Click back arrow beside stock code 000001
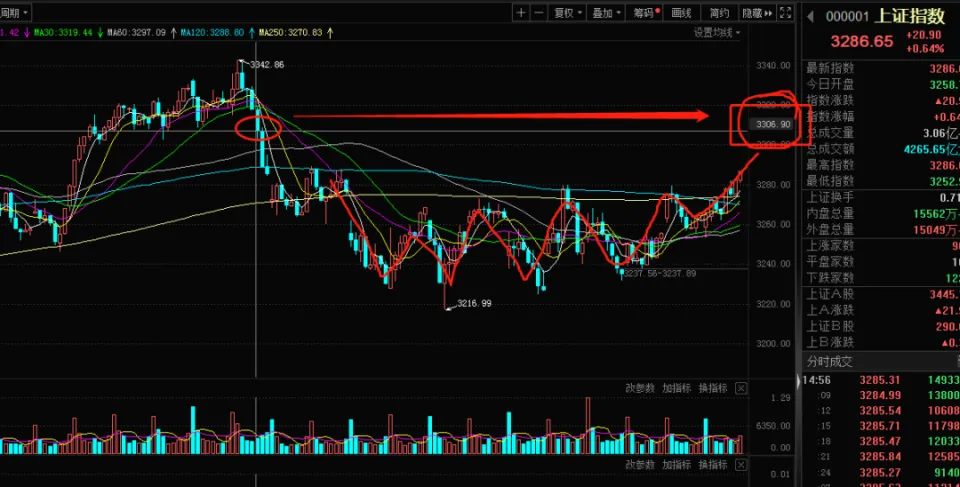The height and width of the screenshot is (487, 960). click(x=810, y=16)
